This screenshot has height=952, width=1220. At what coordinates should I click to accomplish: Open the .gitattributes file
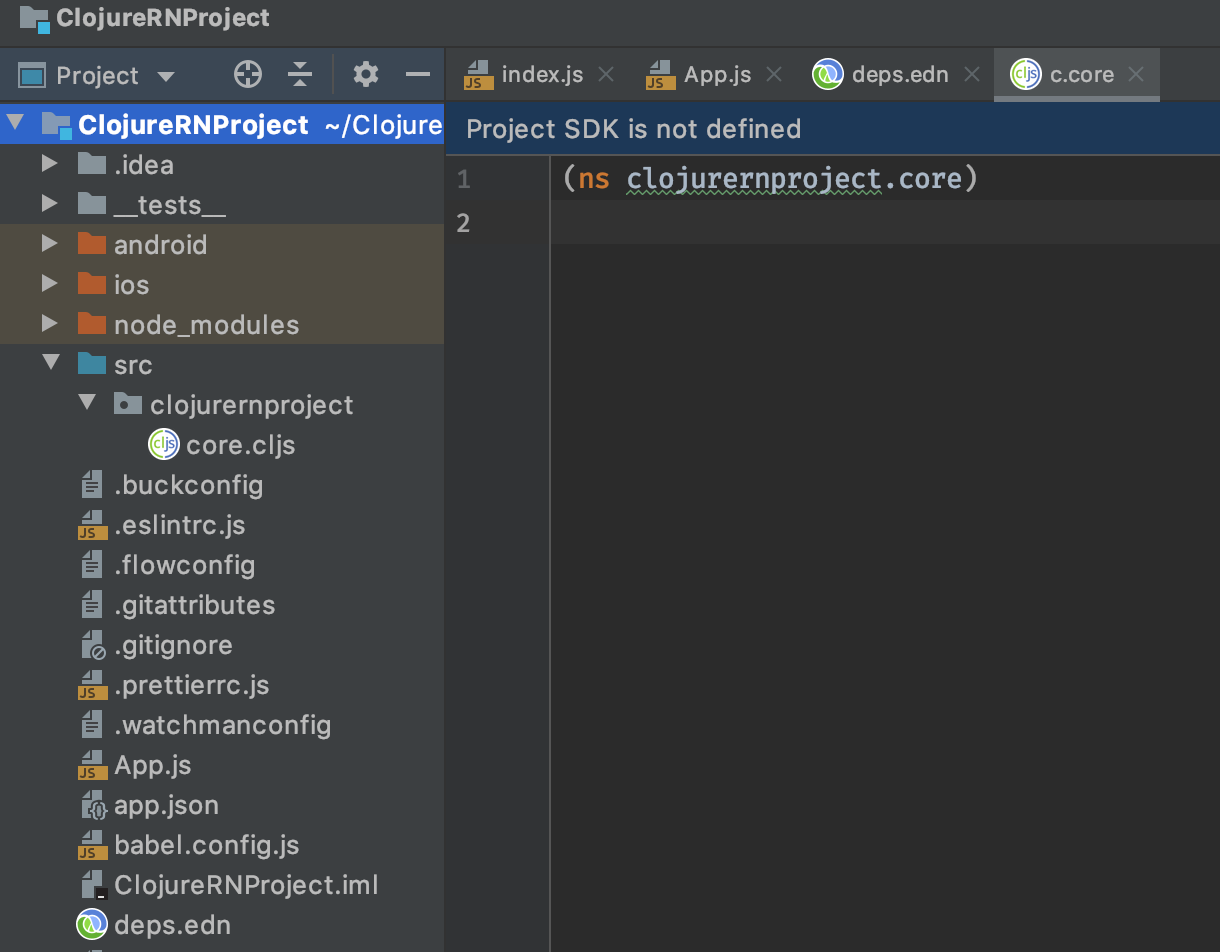click(x=194, y=605)
